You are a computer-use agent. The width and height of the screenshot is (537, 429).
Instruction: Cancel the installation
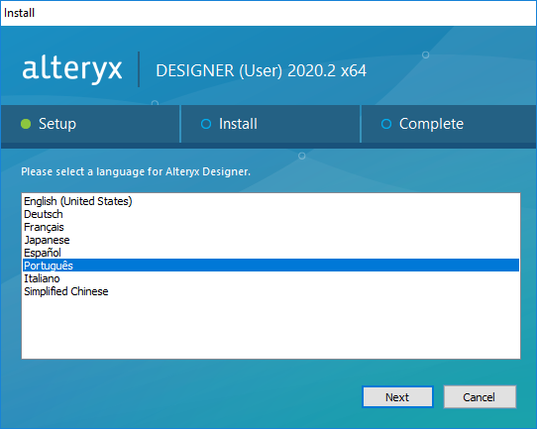click(x=479, y=397)
